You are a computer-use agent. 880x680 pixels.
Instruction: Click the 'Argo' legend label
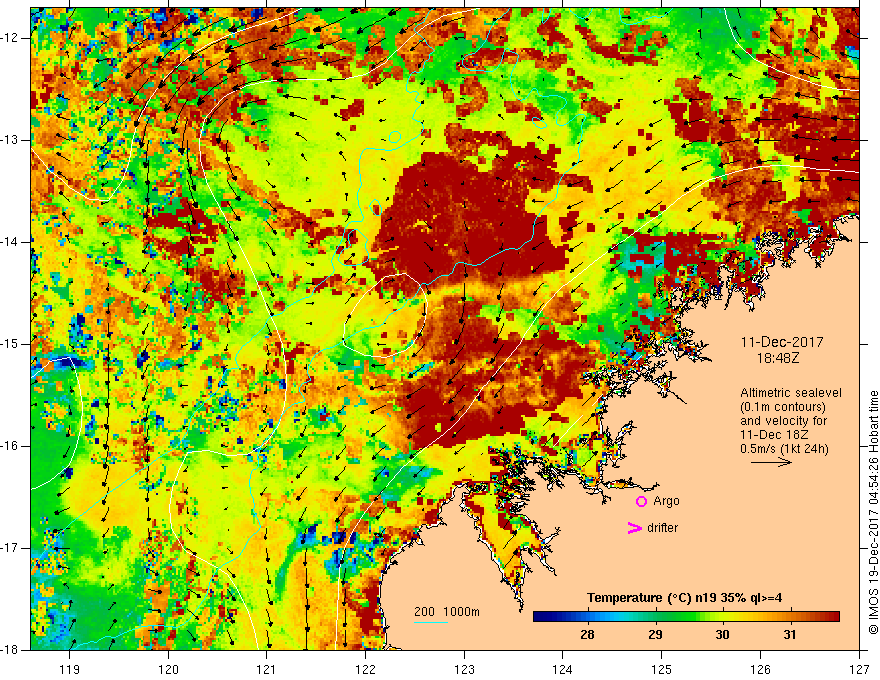coord(666,502)
